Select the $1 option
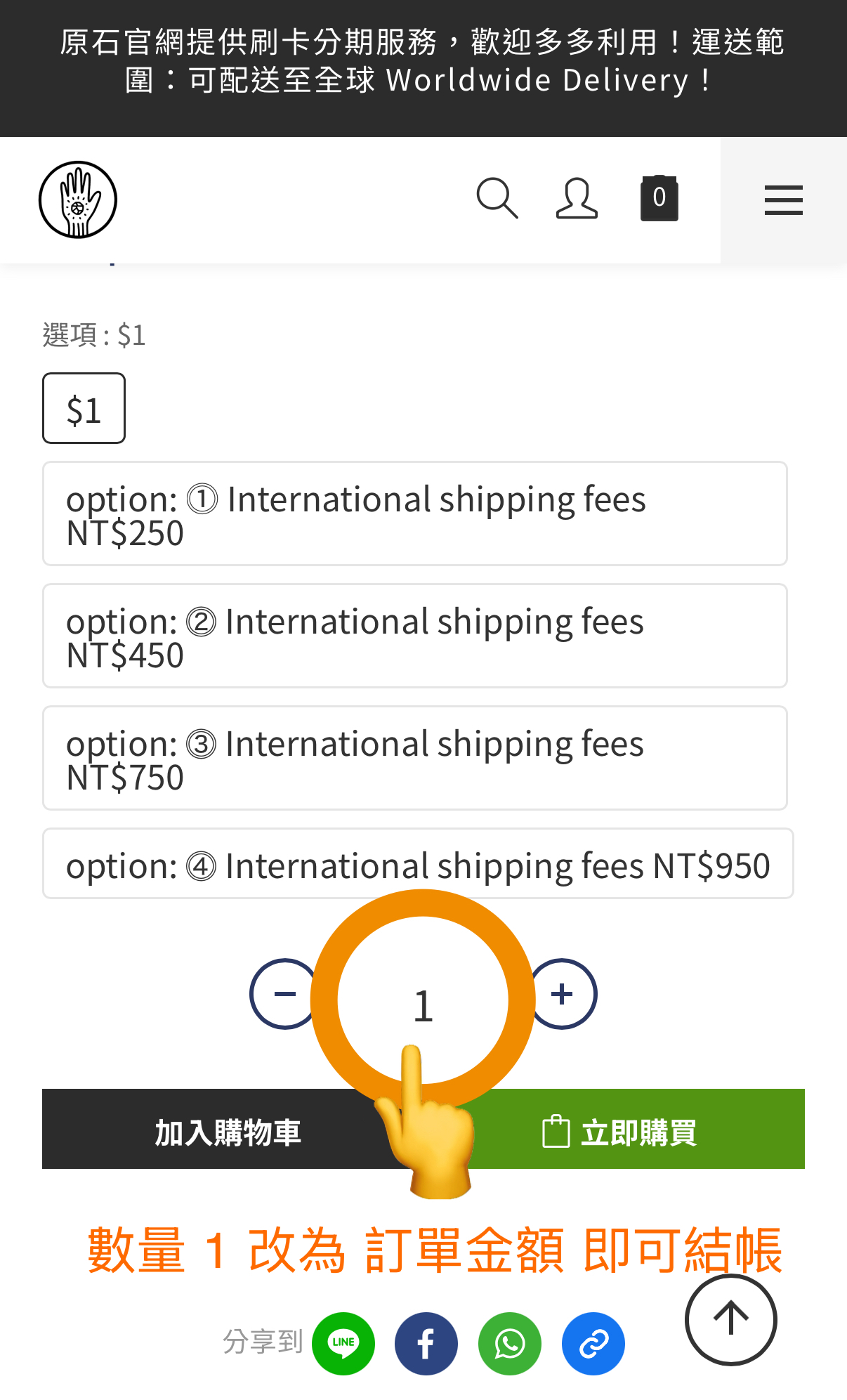The height and width of the screenshot is (1400, 847). 84,409
